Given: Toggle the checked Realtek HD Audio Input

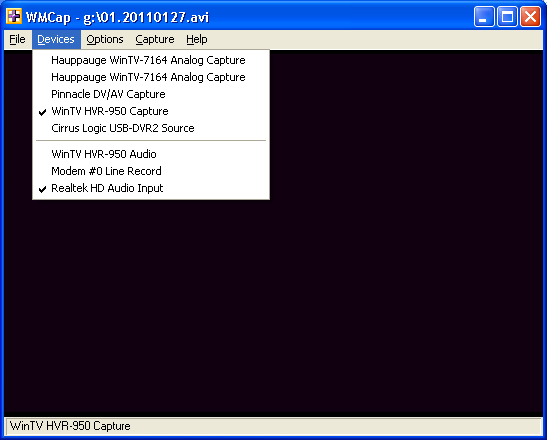Looking at the screenshot, I should coord(151,188).
